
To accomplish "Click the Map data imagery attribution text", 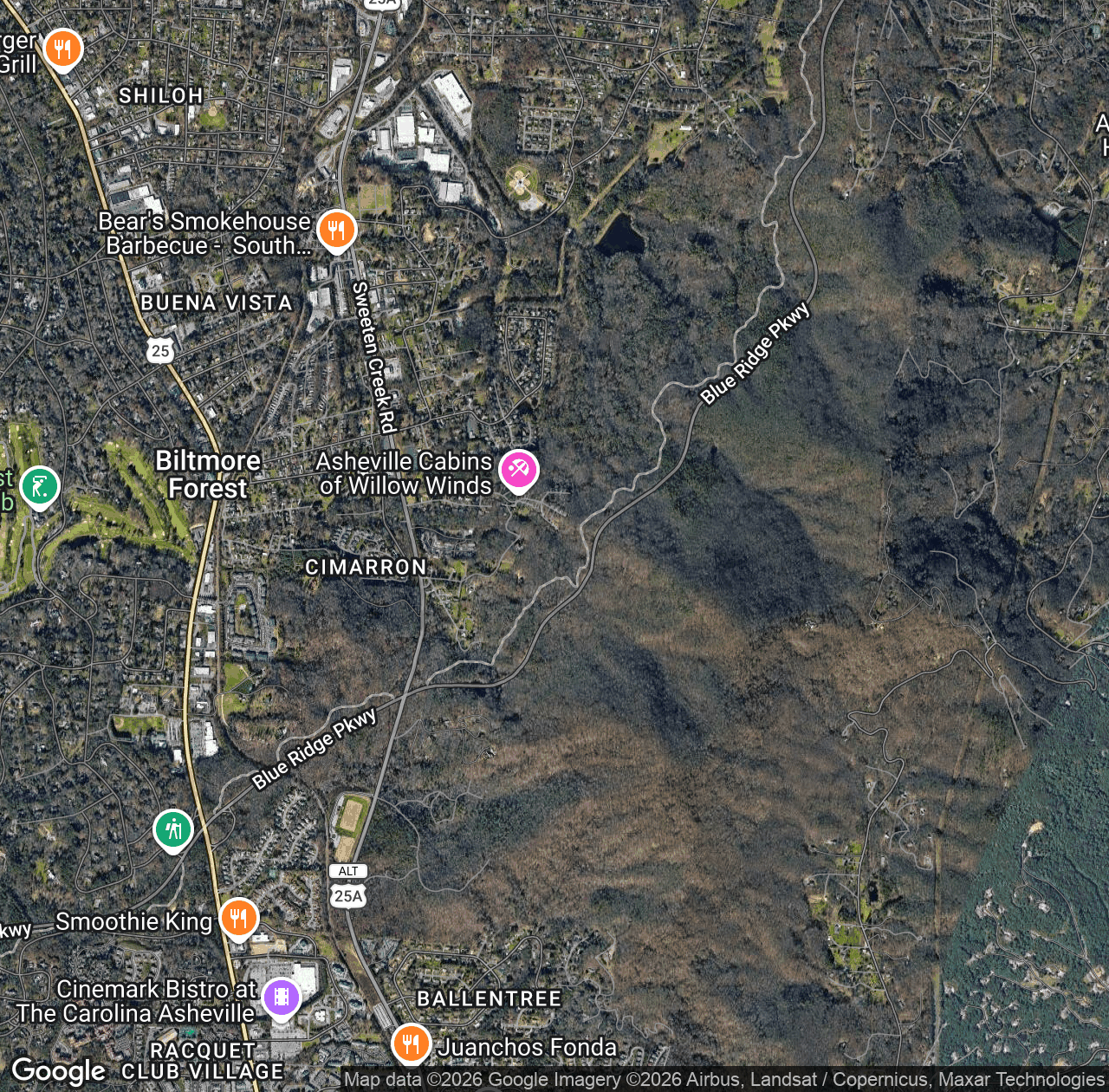I will [724, 1079].
